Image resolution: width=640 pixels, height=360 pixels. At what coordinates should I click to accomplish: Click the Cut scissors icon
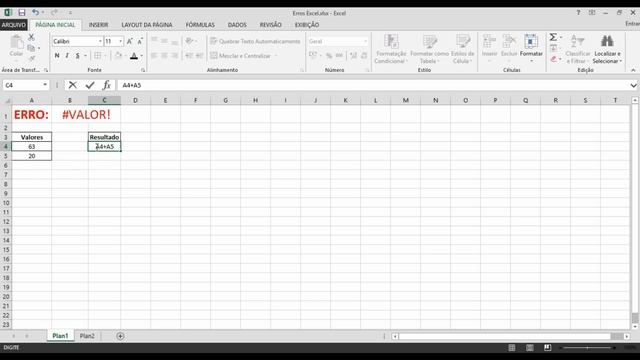(31, 38)
